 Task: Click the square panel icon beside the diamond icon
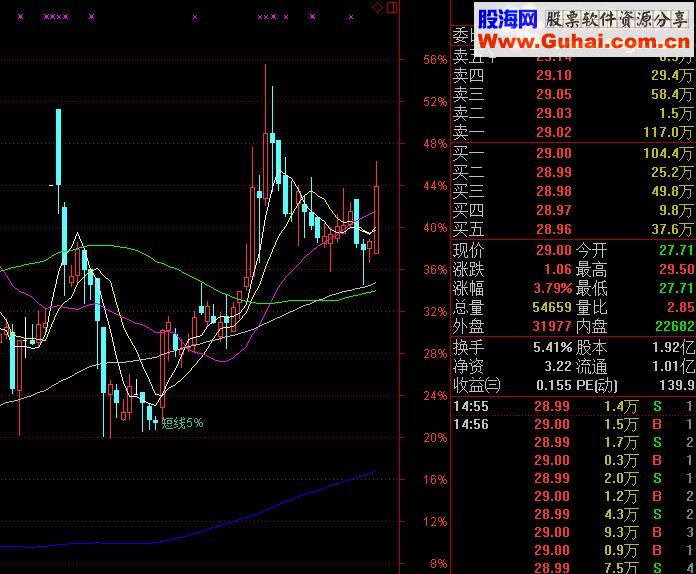pyautogui.click(x=392, y=8)
